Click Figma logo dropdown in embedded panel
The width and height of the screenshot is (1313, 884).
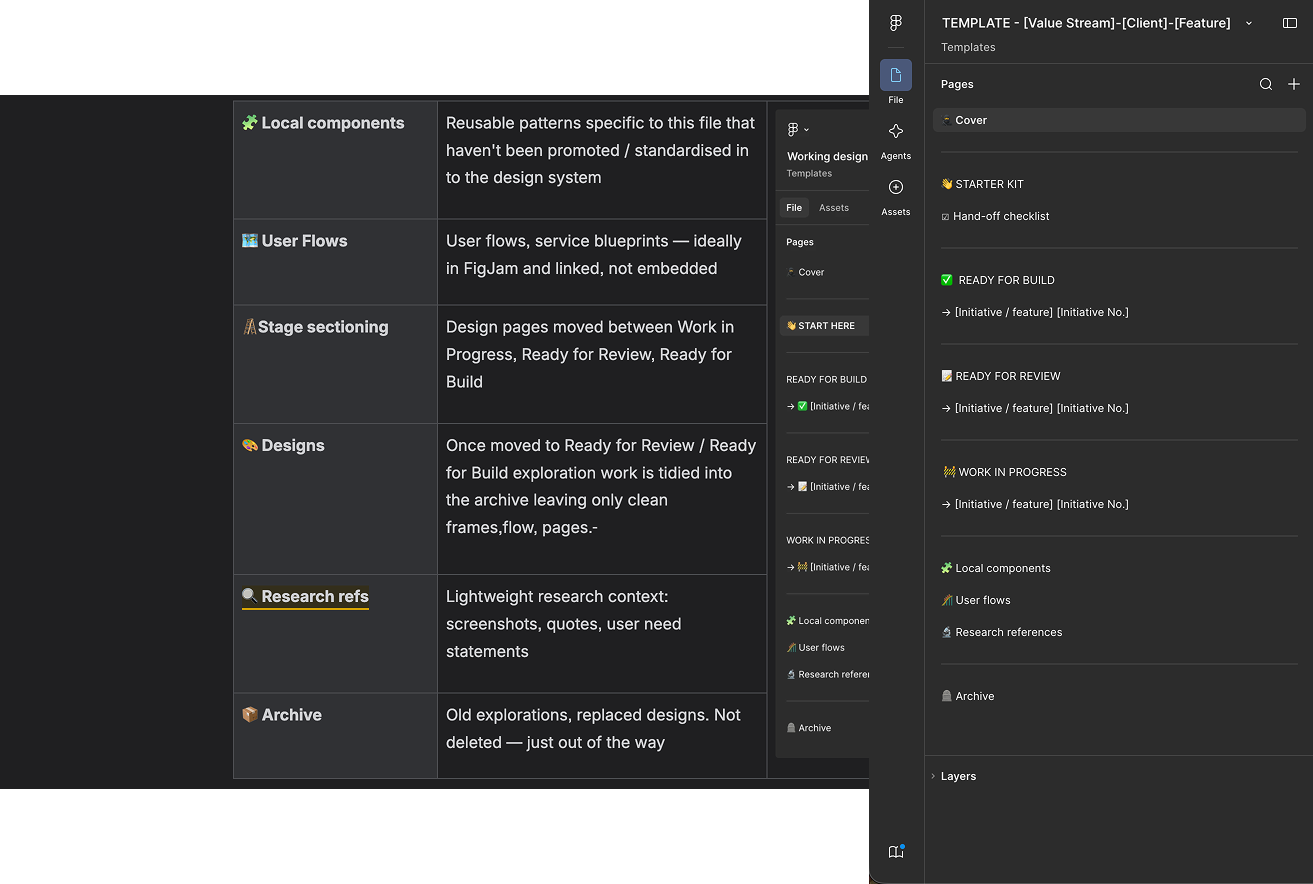click(x=798, y=129)
